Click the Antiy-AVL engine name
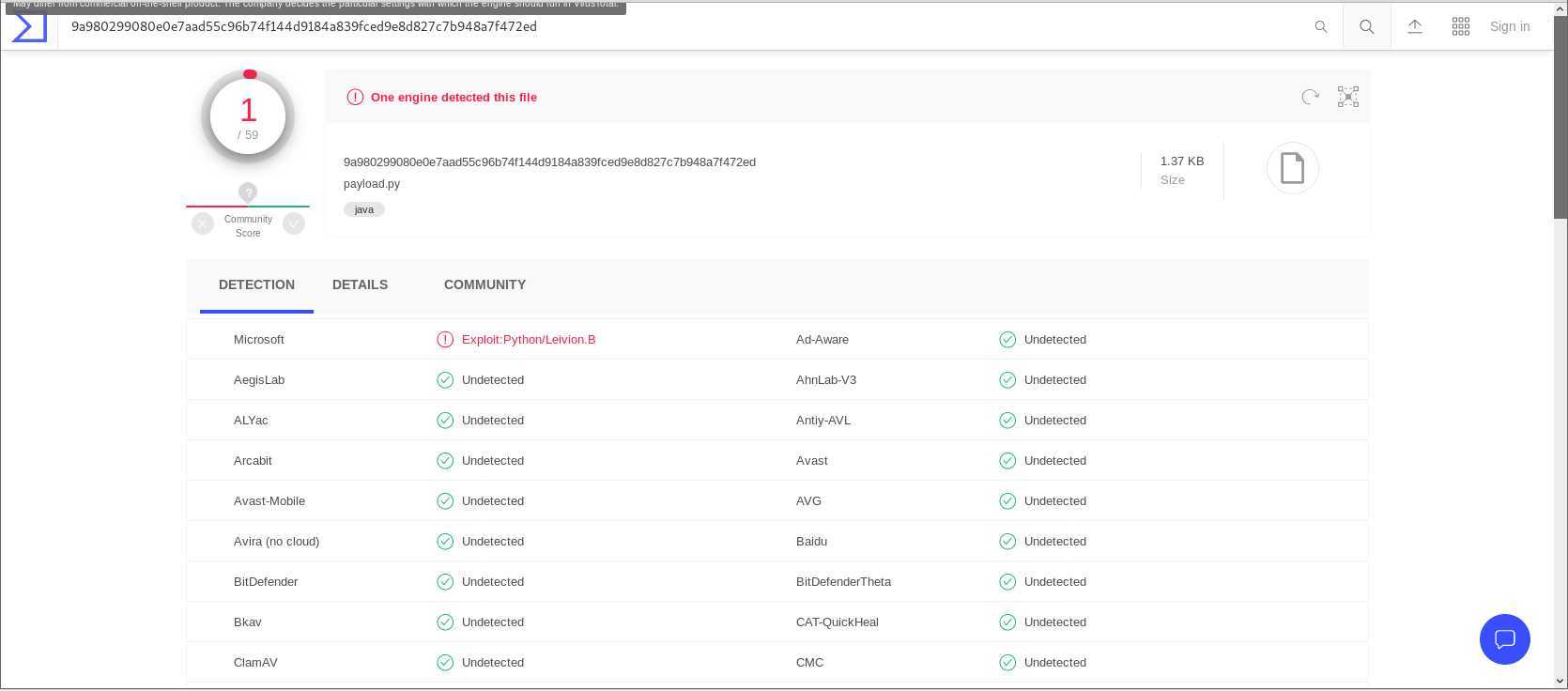The height and width of the screenshot is (691, 1568). 823,421
